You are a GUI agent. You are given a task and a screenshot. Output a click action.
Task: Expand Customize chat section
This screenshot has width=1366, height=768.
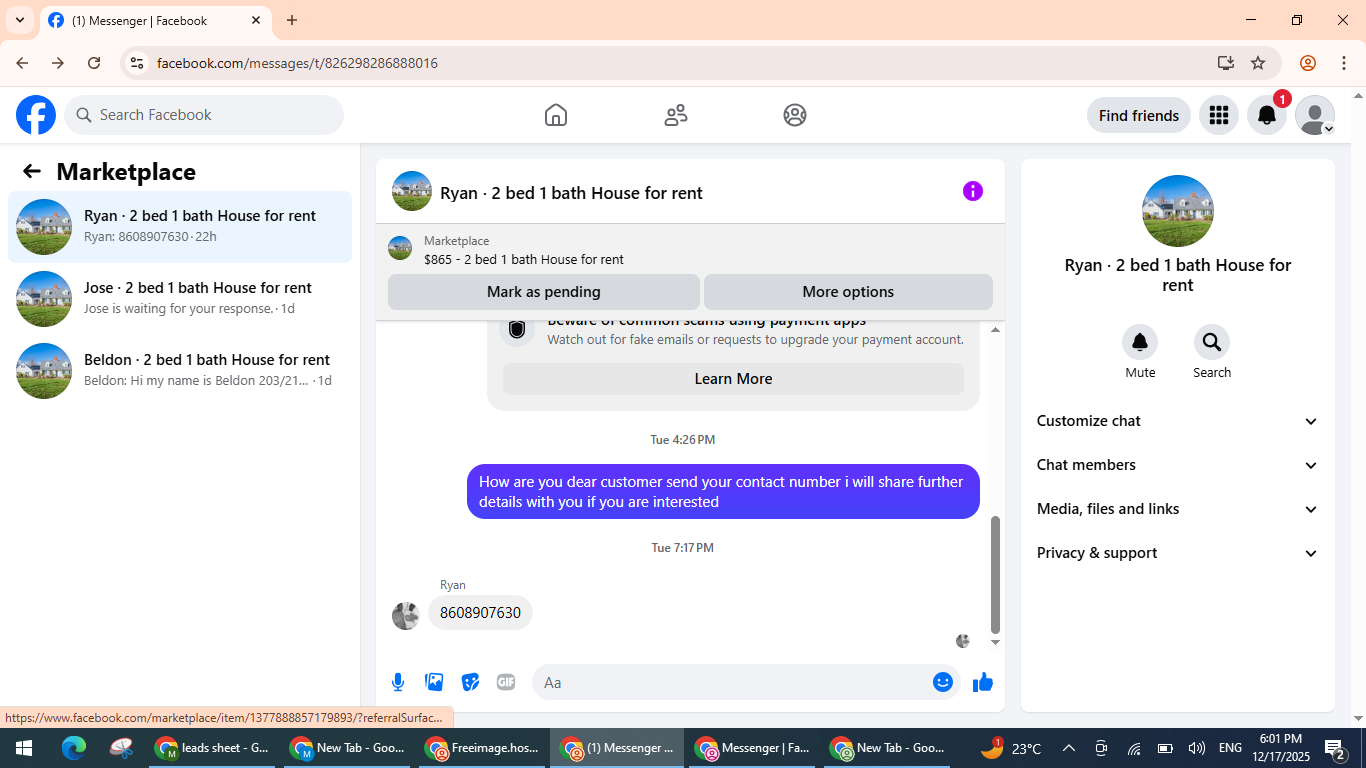pyautogui.click(x=1178, y=421)
